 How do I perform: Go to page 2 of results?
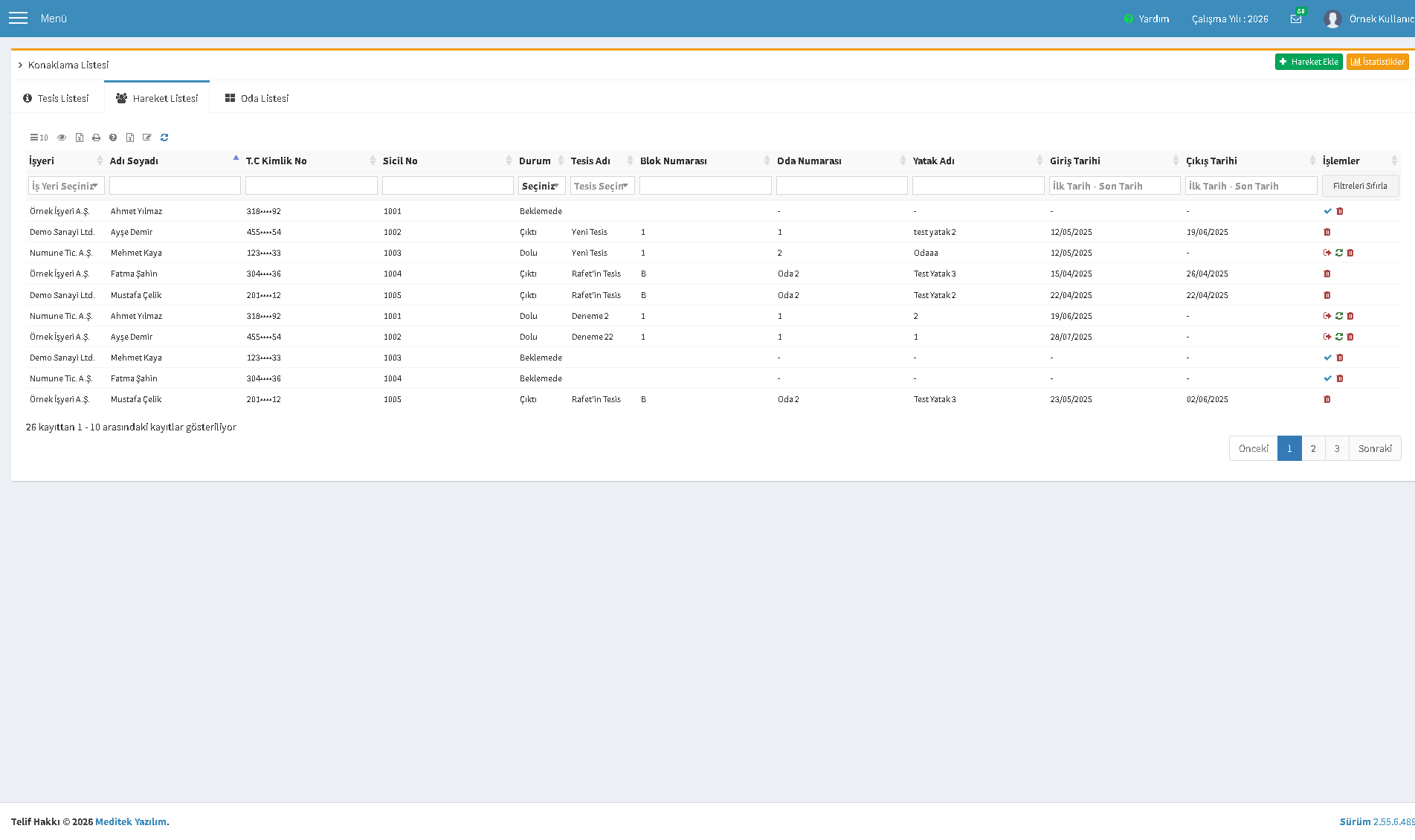click(x=1313, y=448)
